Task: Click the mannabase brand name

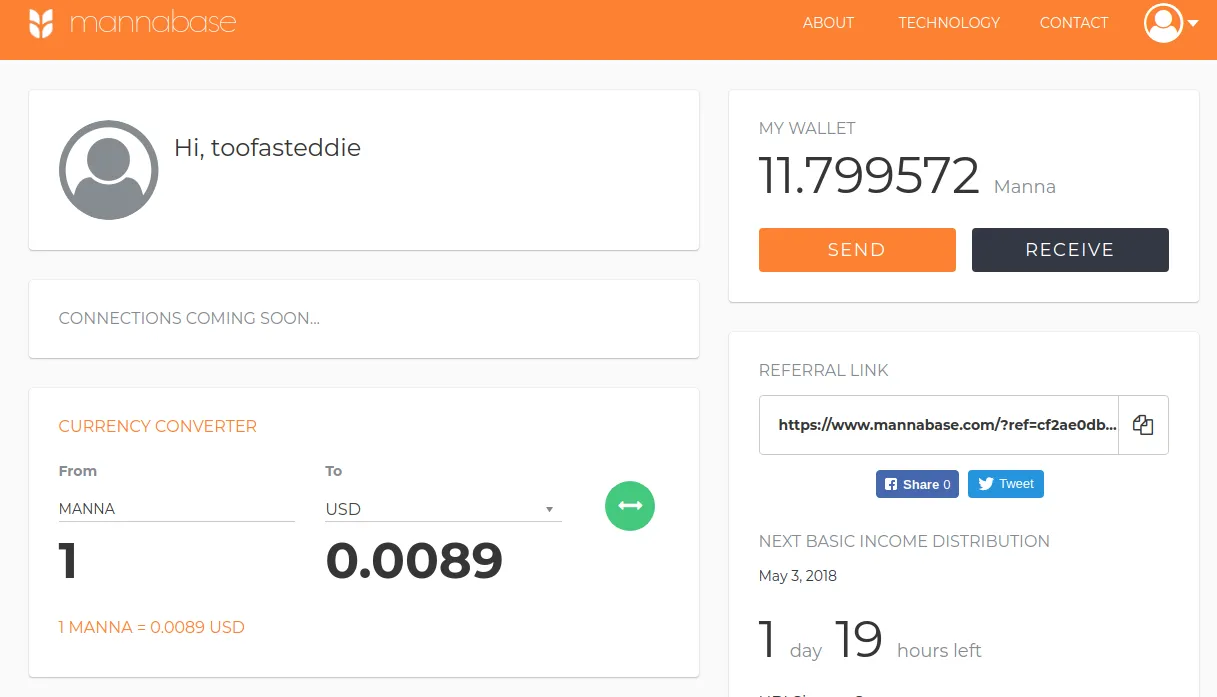Action: (x=153, y=22)
